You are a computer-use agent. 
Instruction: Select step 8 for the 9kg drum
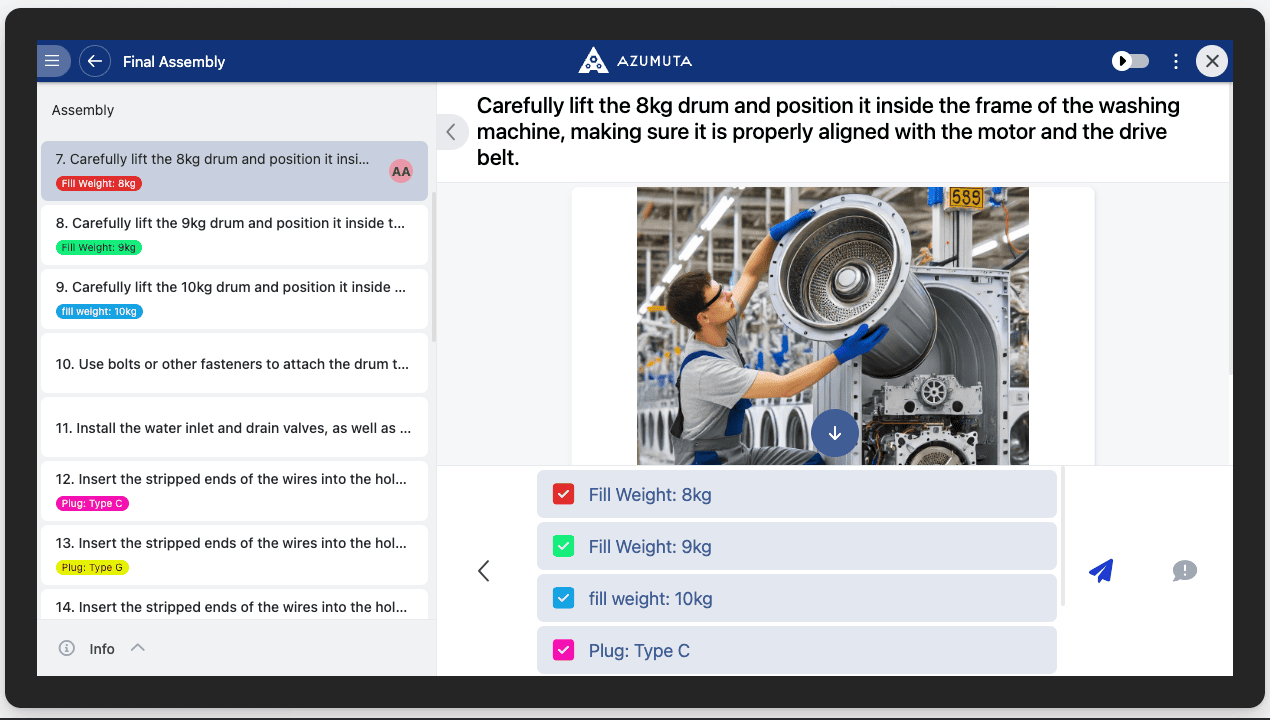(234, 224)
